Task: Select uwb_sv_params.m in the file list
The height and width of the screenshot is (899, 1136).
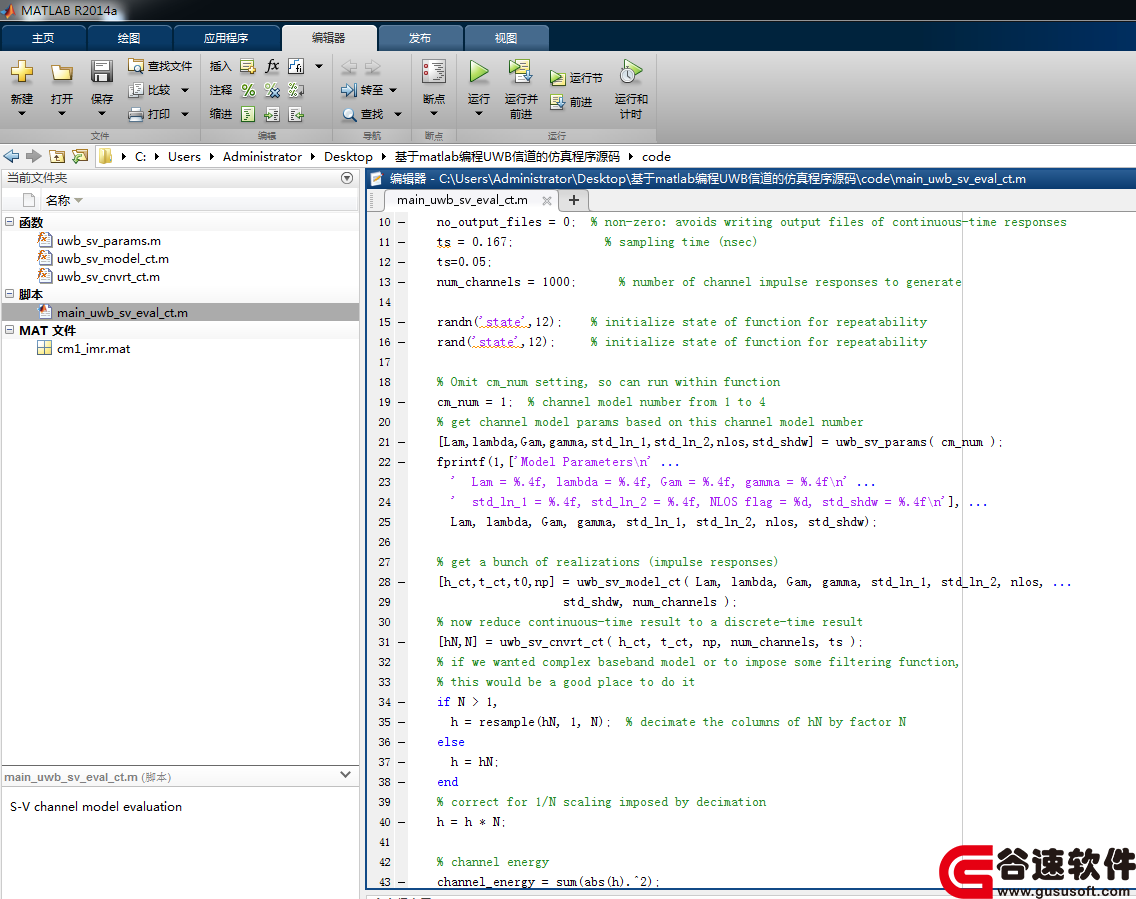Action: tap(109, 241)
